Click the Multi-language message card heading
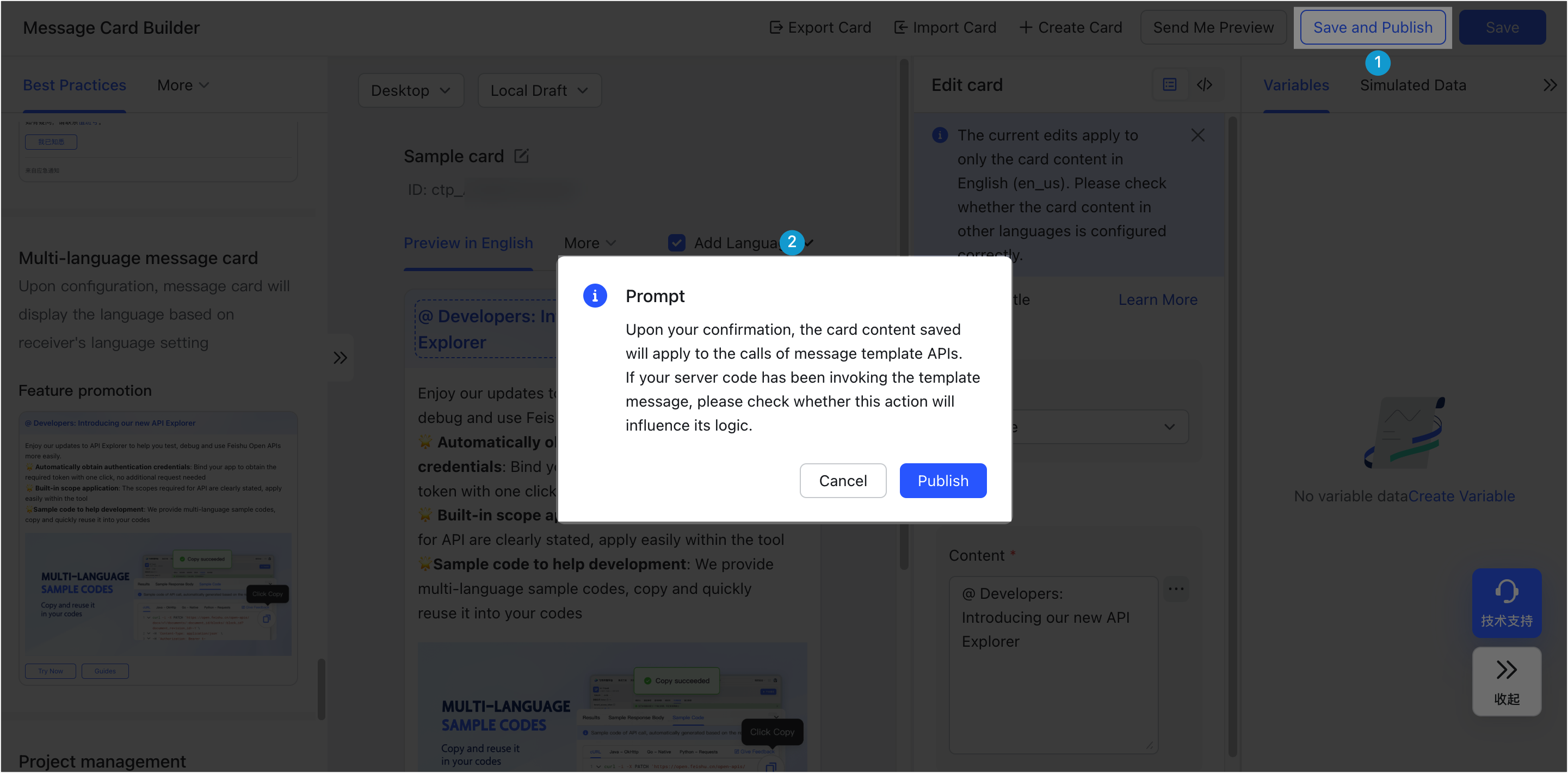1568x773 pixels. click(x=138, y=257)
